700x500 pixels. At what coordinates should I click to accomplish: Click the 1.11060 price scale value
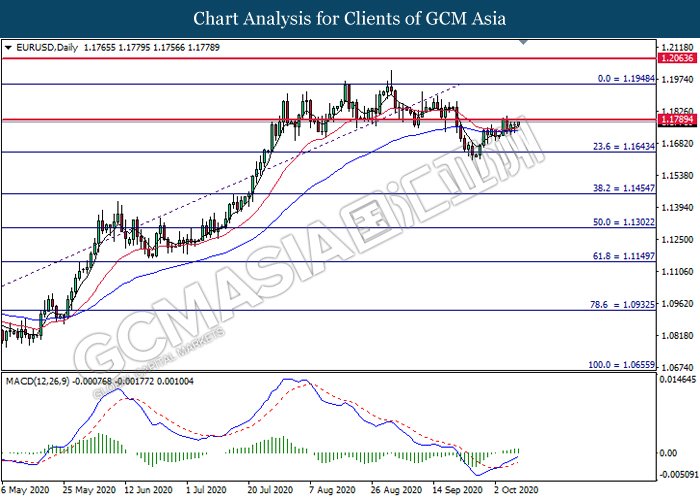[x=678, y=271]
